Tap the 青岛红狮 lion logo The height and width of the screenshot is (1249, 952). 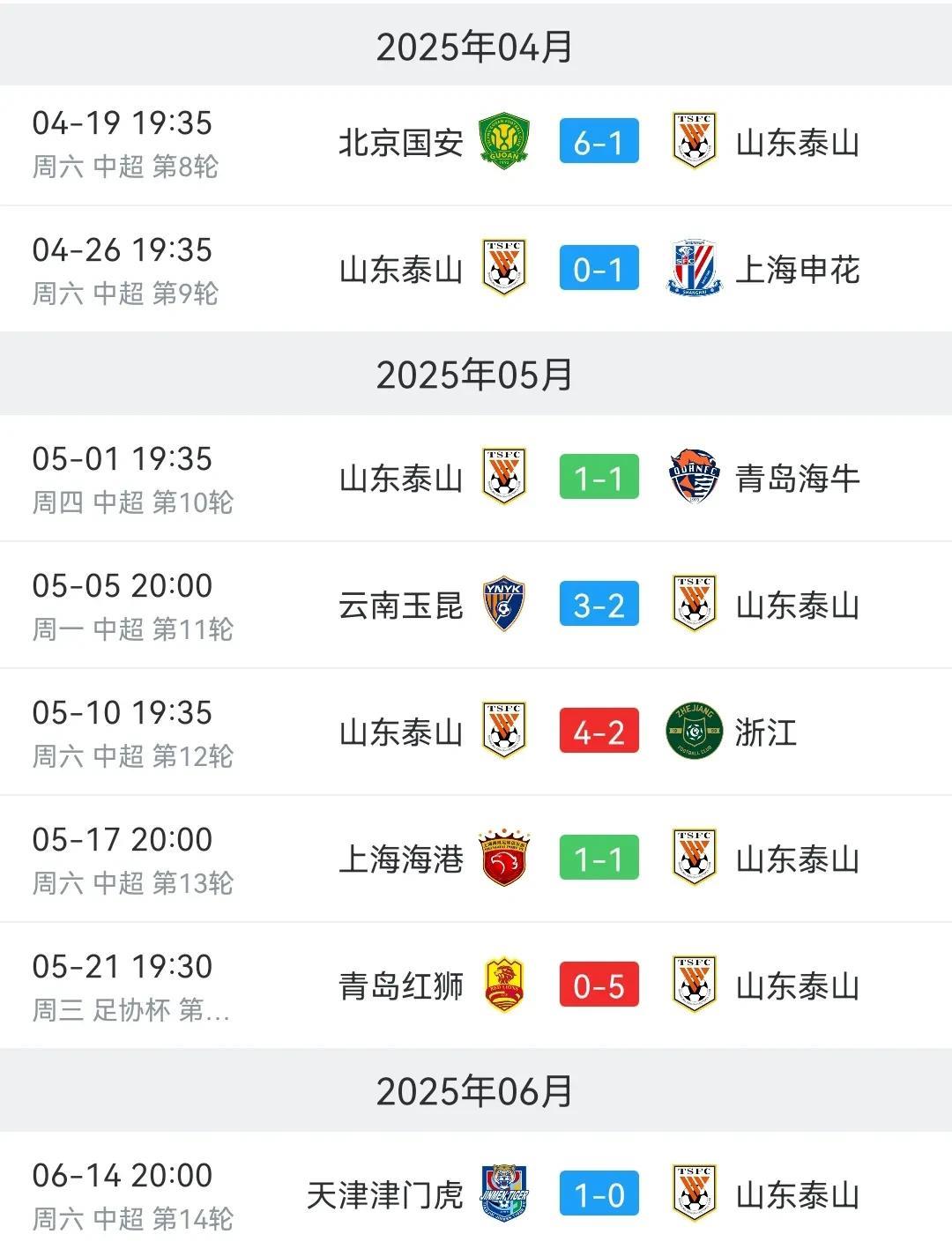(x=504, y=985)
